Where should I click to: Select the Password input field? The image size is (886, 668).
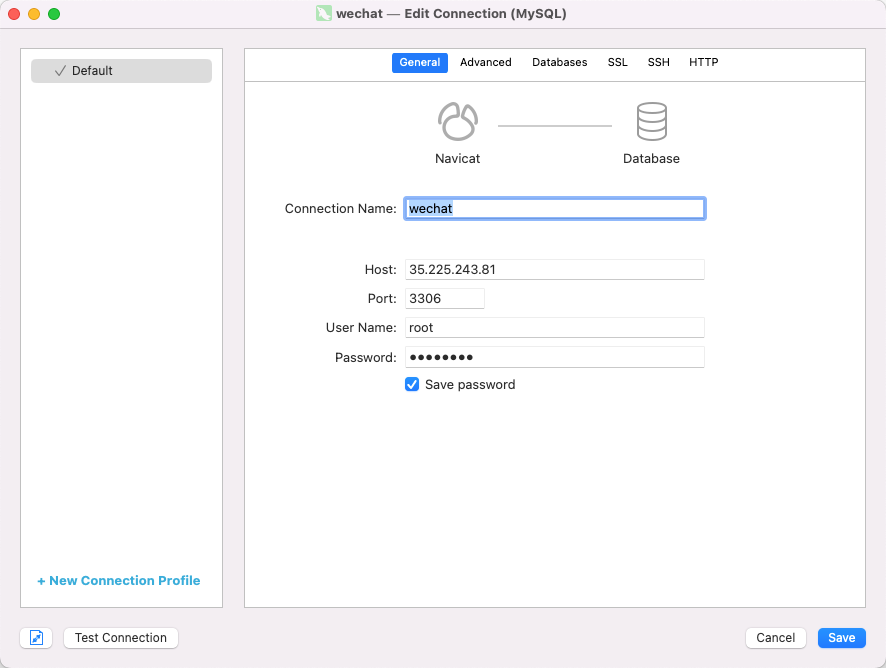pos(554,357)
